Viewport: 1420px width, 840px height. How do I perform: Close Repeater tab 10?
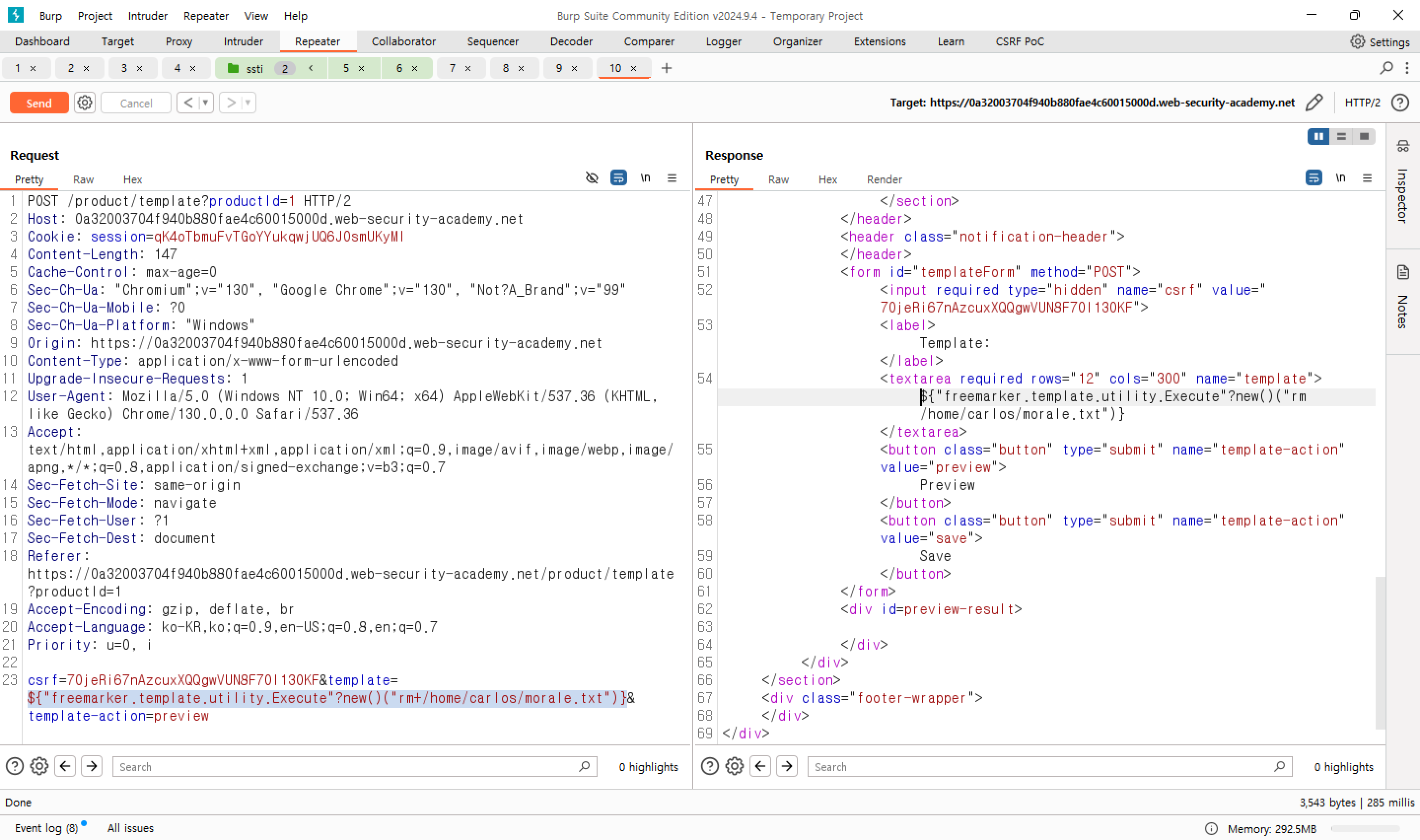(633, 69)
